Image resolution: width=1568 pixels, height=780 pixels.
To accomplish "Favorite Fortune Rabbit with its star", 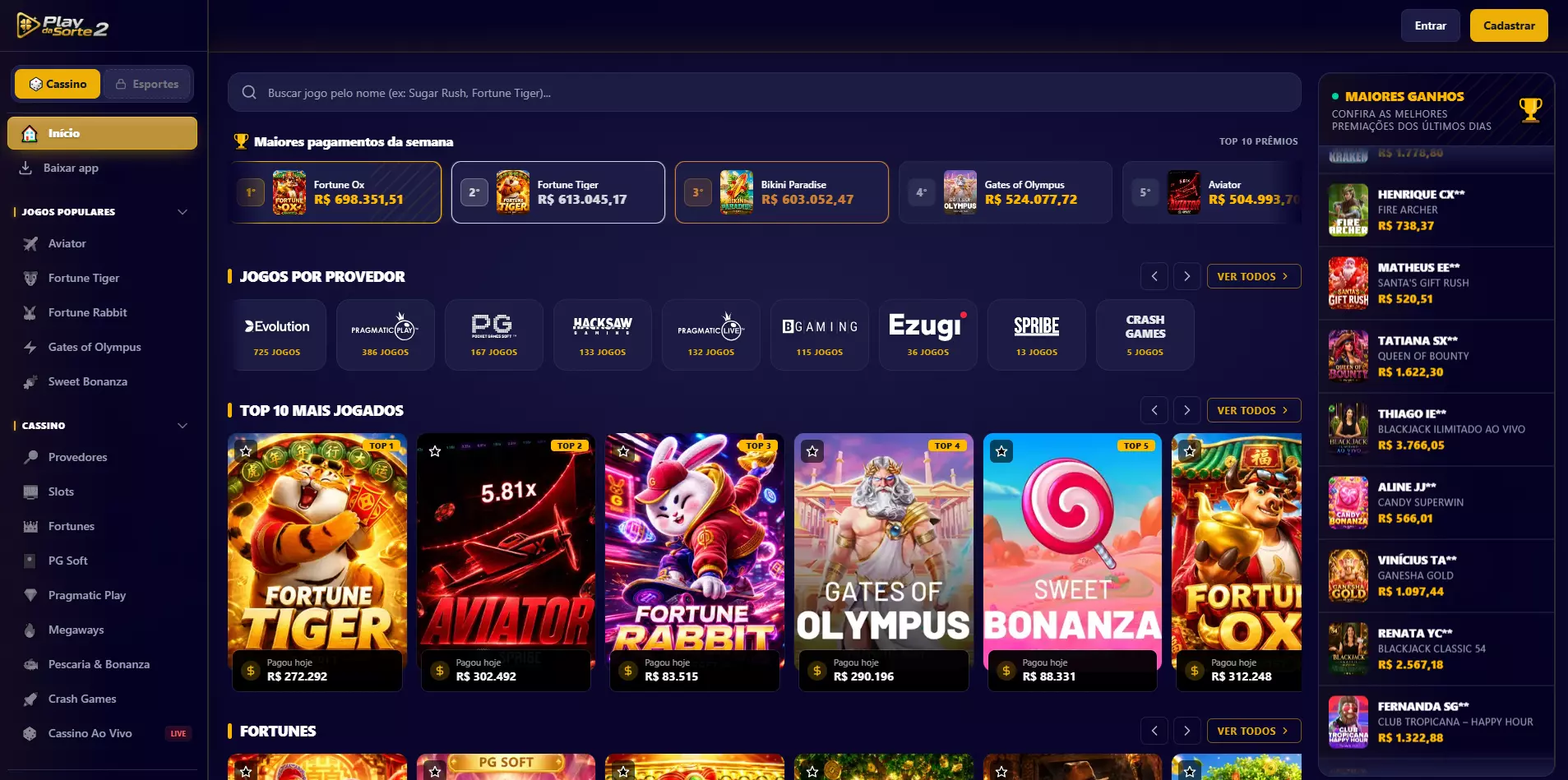I will pos(623,450).
